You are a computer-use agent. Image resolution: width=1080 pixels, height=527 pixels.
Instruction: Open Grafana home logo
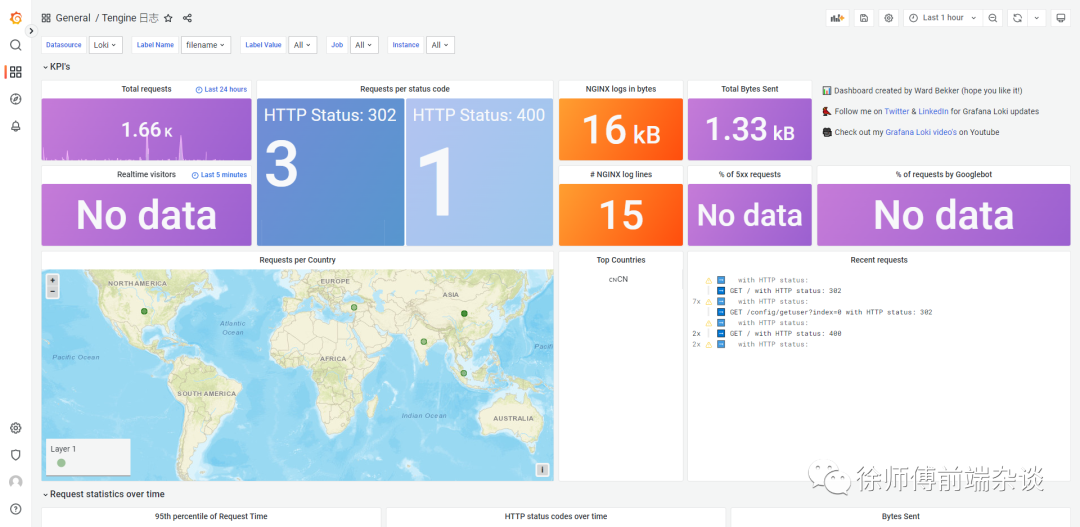coord(16,18)
